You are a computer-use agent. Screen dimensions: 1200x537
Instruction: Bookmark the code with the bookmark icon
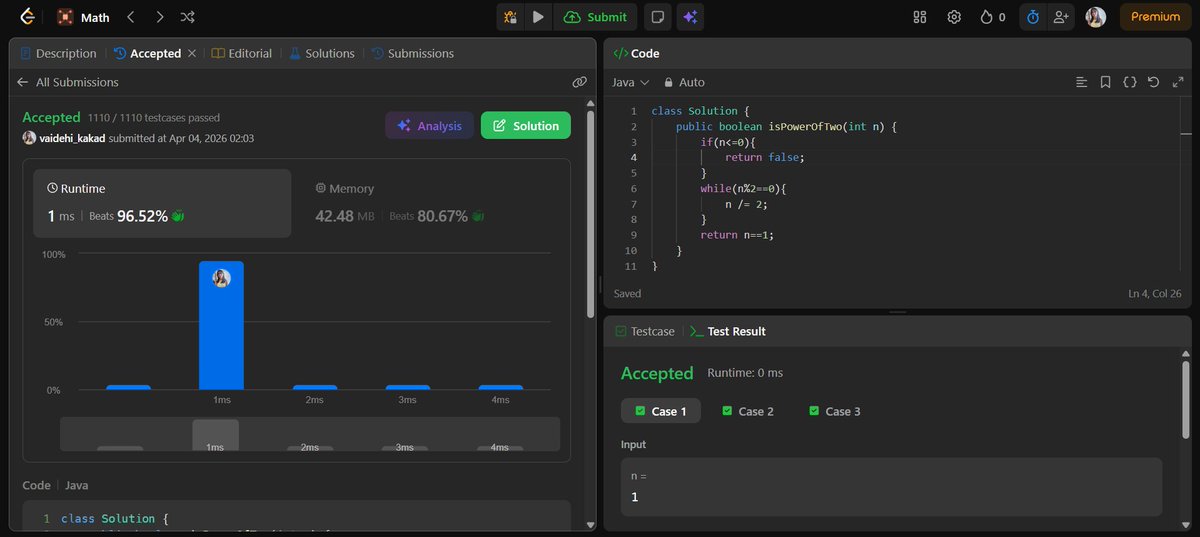(x=1105, y=82)
